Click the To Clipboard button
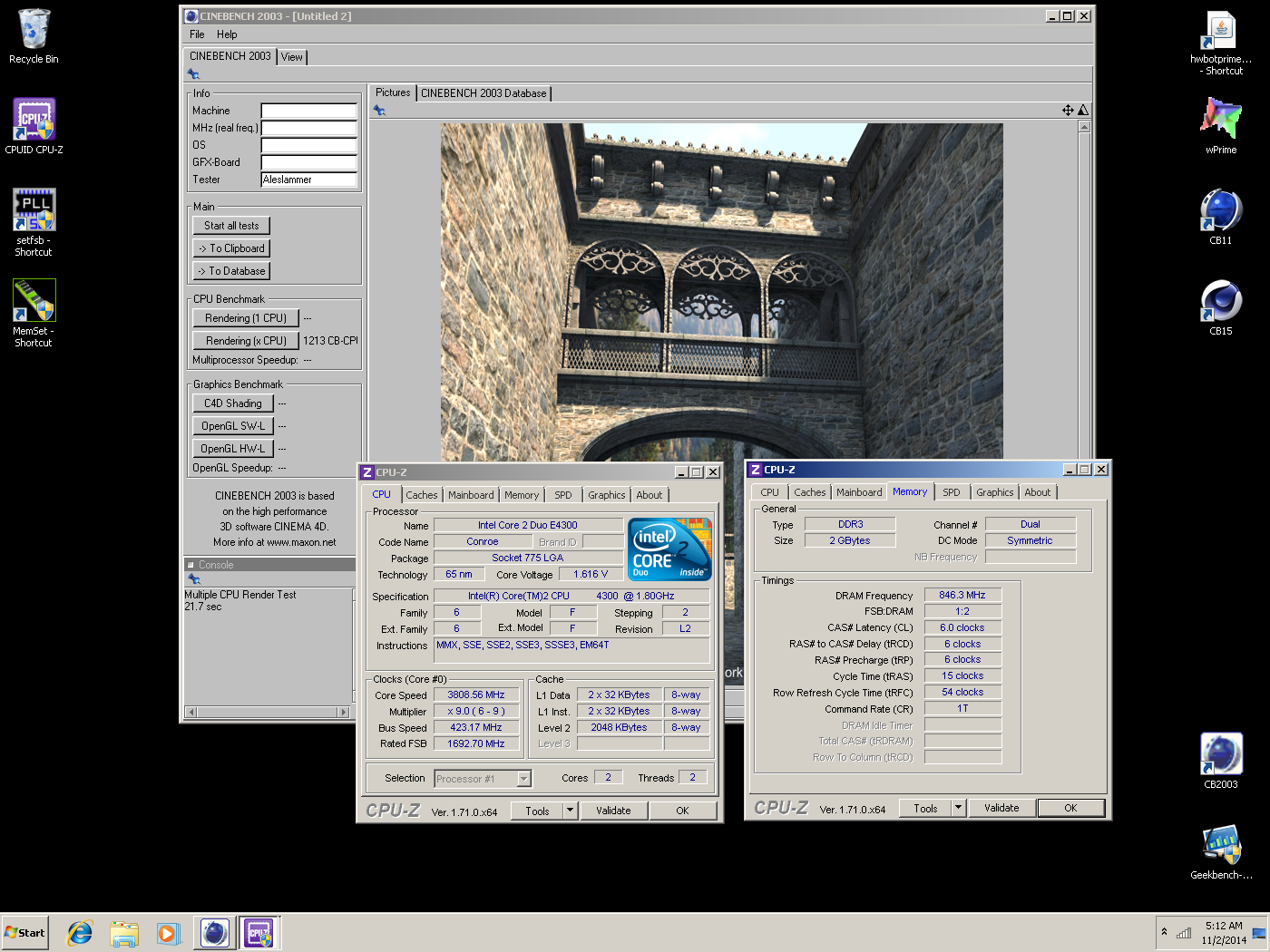 [231, 248]
